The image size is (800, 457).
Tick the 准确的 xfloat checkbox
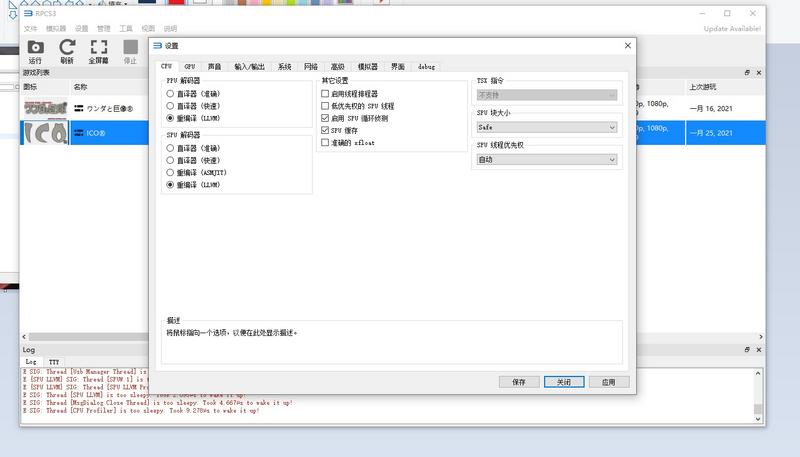(x=325, y=143)
